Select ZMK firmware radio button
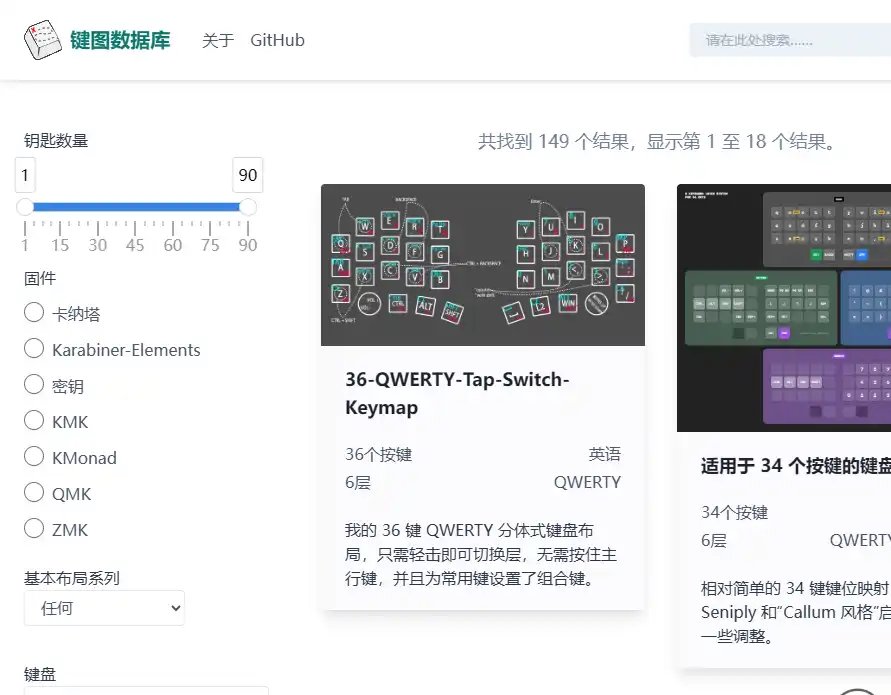This screenshot has height=695, width=891. pyautogui.click(x=34, y=528)
